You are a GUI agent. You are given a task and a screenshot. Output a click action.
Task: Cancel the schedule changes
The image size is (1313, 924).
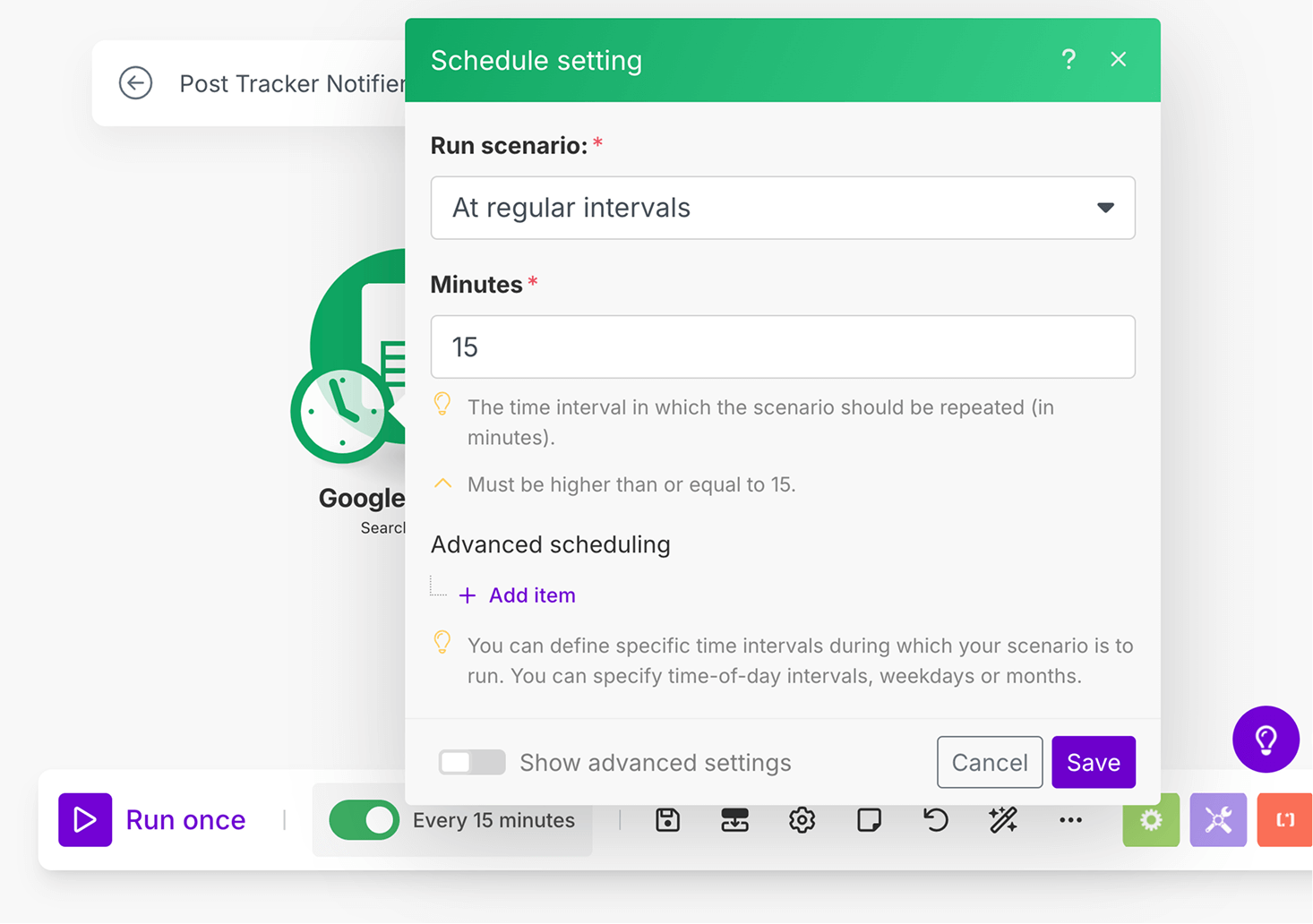pyautogui.click(x=990, y=762)
